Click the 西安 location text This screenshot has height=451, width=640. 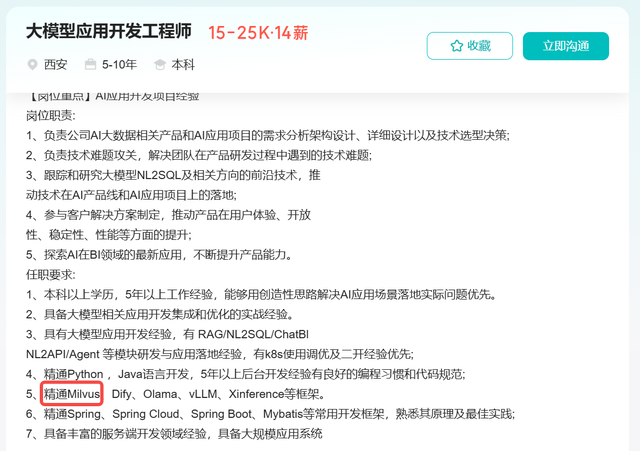(56, 64)
